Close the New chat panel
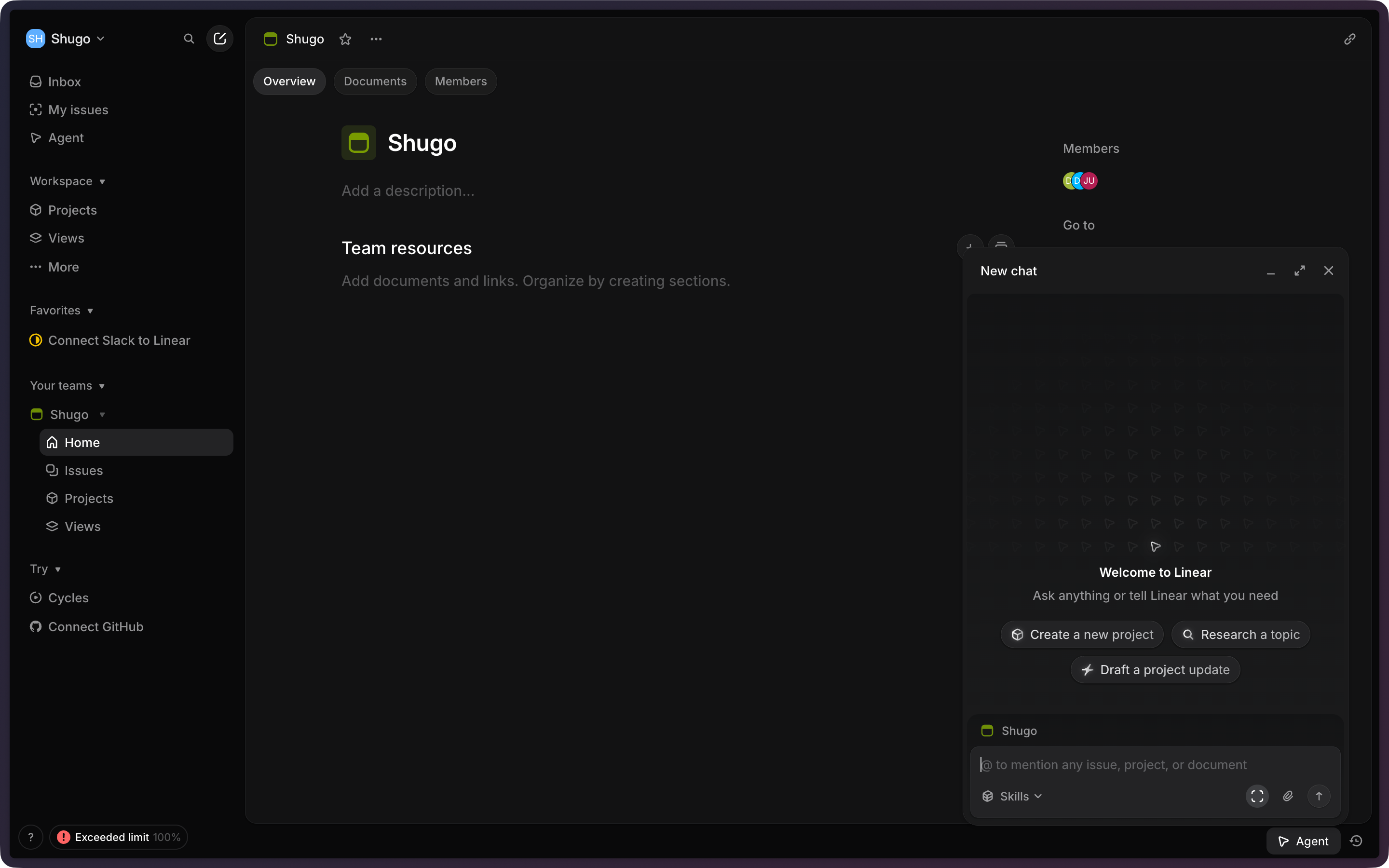The height and width of the screenshot is (868, 1389). pyautogui.click(x=1329, y=271)
